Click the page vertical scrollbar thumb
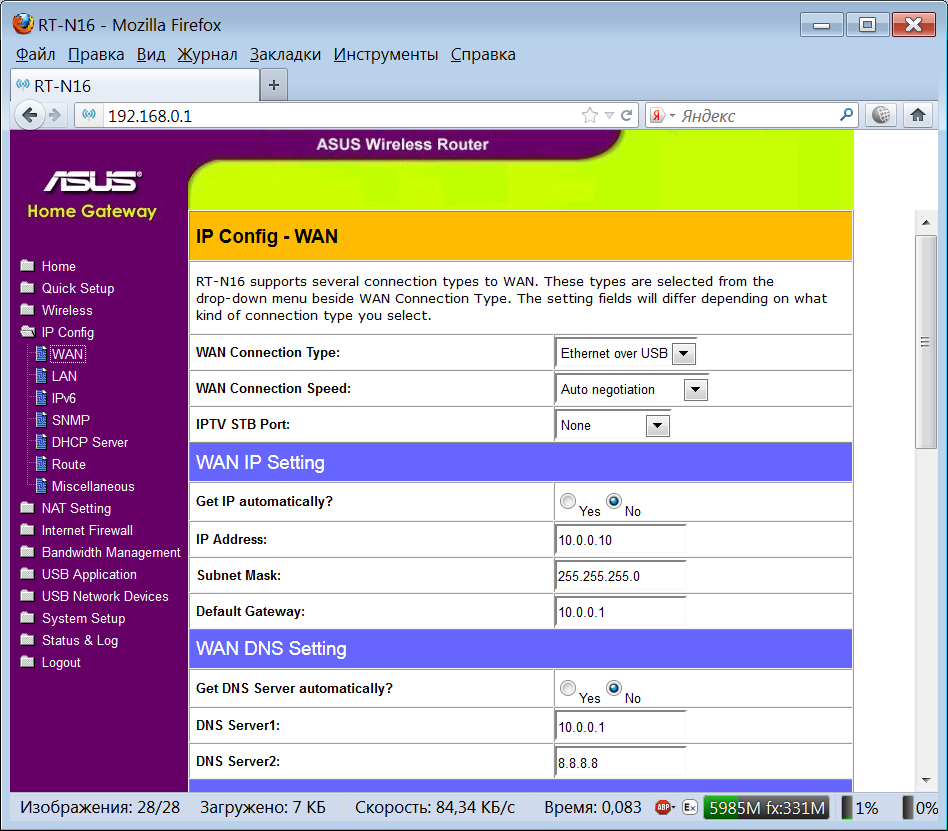This screenshot has width=948, height=831. click(x=925, y=342)
